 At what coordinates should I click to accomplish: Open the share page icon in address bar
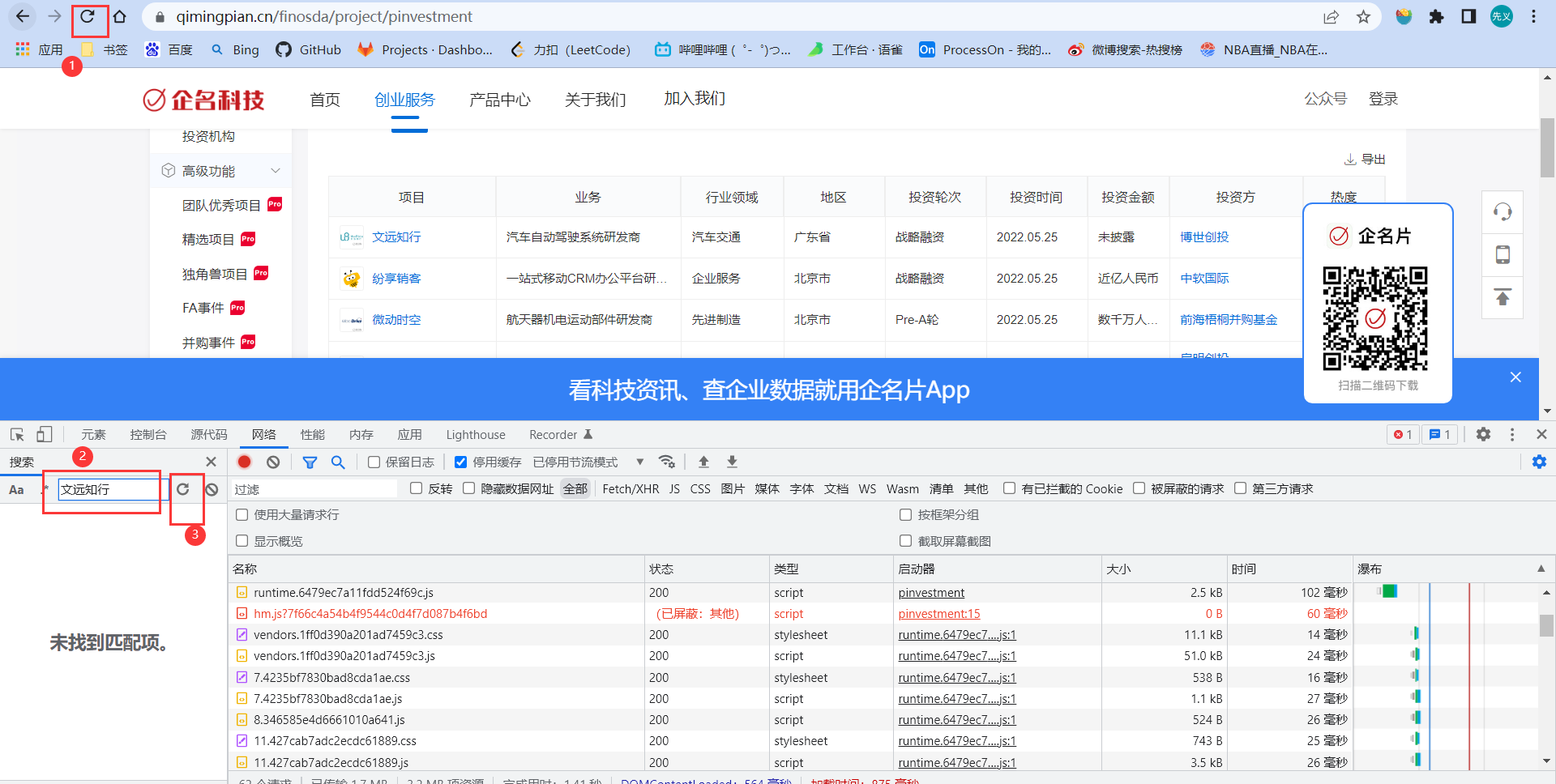pos(1332,16)
